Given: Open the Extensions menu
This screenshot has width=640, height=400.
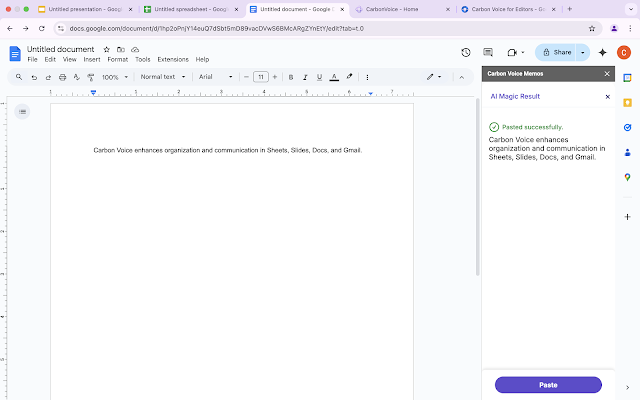Looking at the screenshot, I should (173, 60).
